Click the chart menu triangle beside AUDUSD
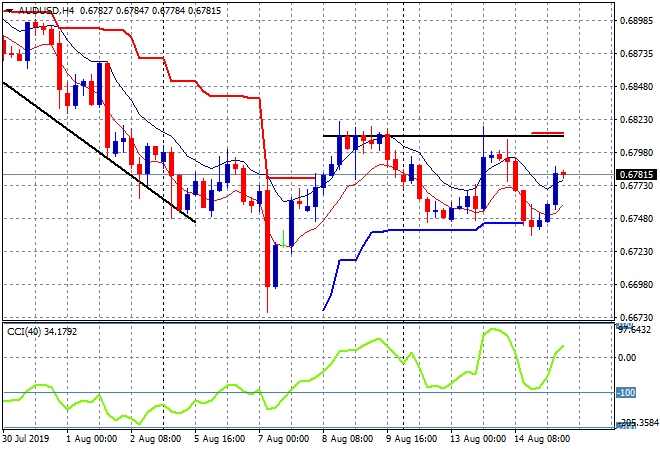 (9, 11)
